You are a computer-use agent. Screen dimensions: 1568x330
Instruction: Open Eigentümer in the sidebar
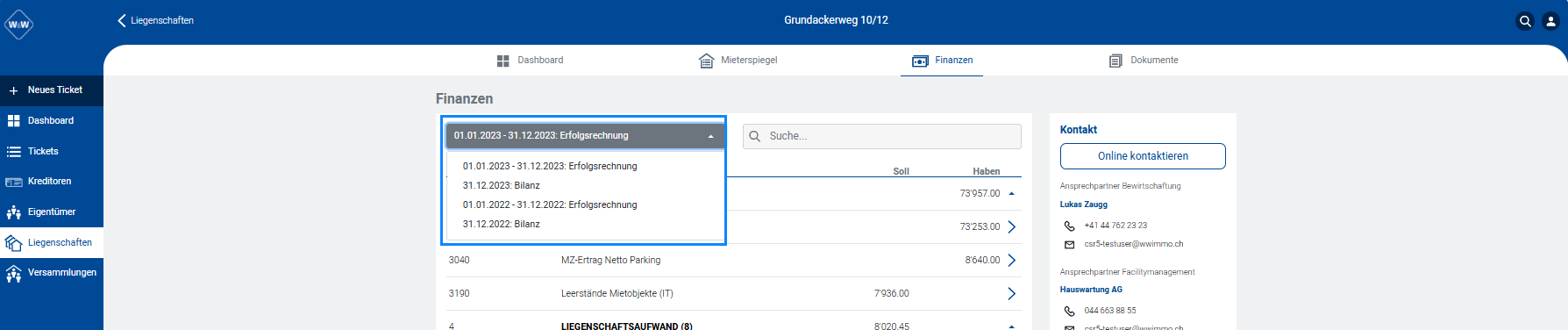pyautogui.click(x=52, y=212)
